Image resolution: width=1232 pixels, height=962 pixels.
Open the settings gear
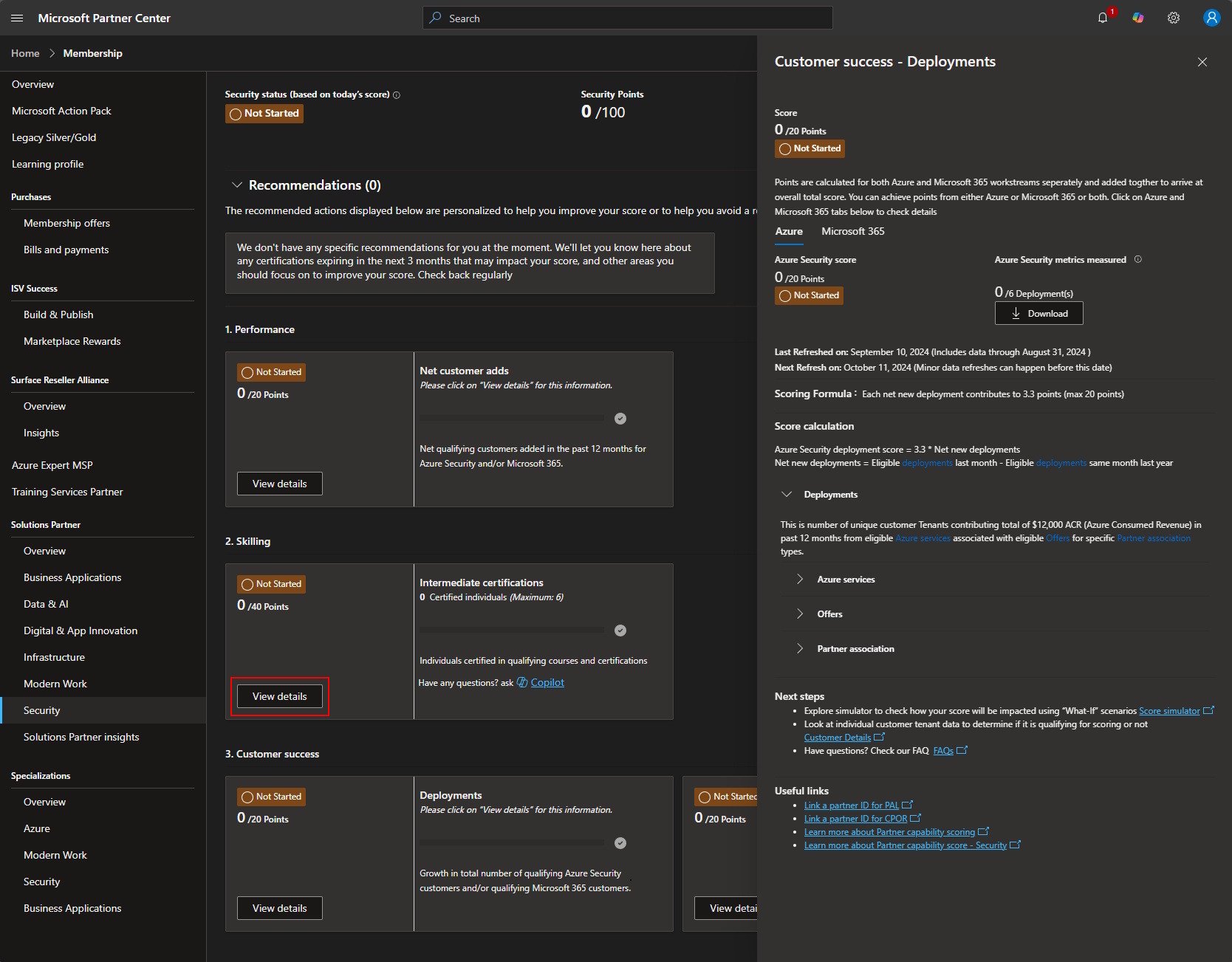coord(1174,18)
